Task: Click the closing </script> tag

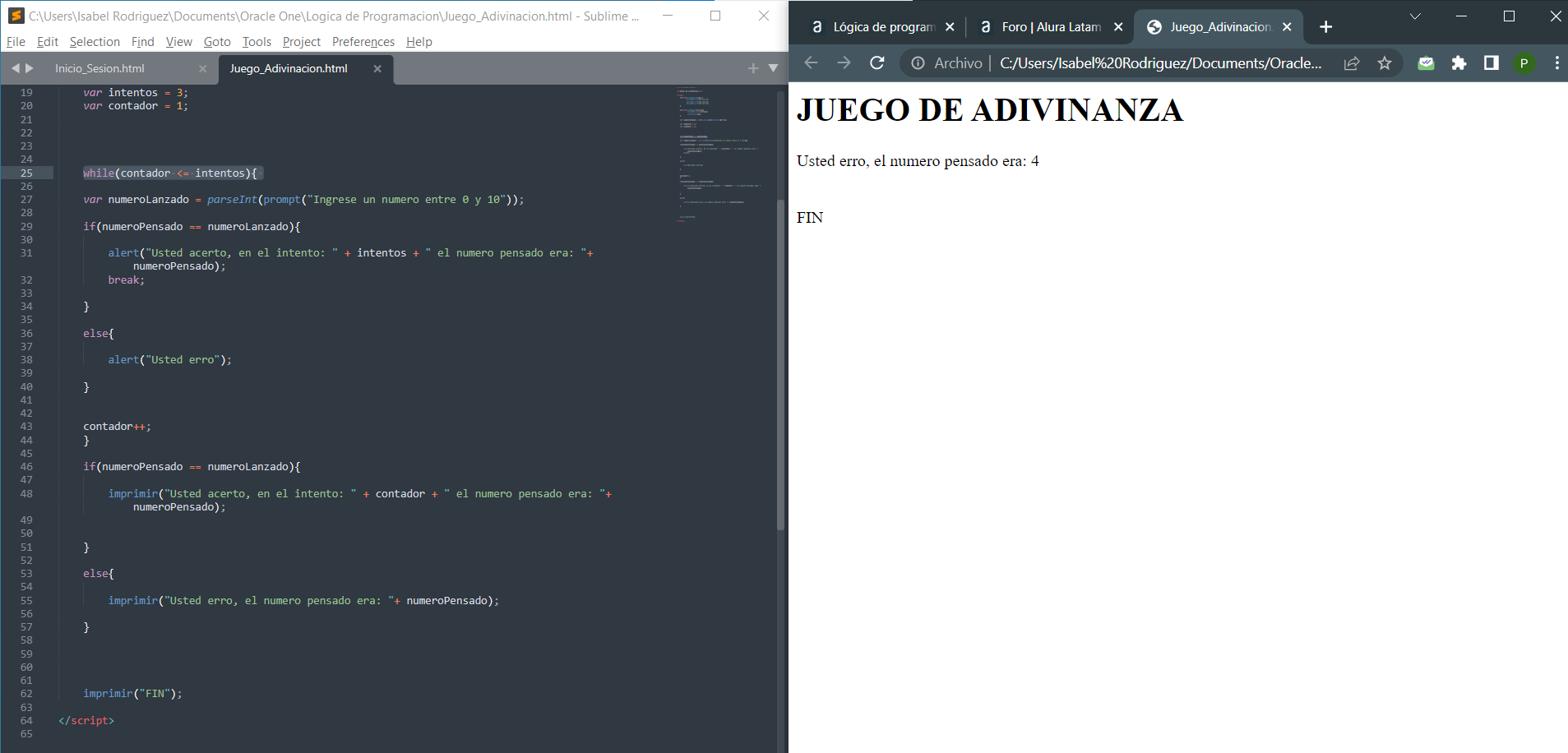Action: point(86,720)
